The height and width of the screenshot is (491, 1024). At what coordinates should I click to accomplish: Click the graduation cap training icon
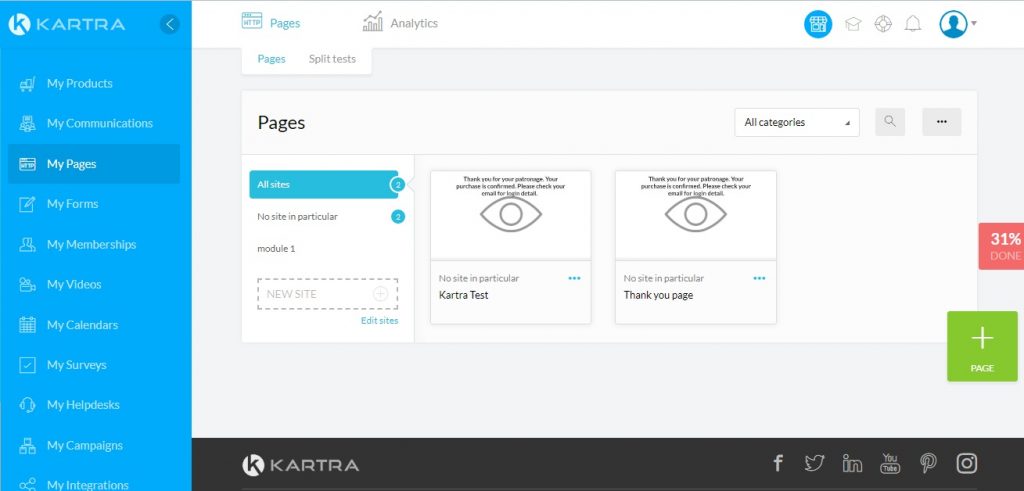pos(852,24)
